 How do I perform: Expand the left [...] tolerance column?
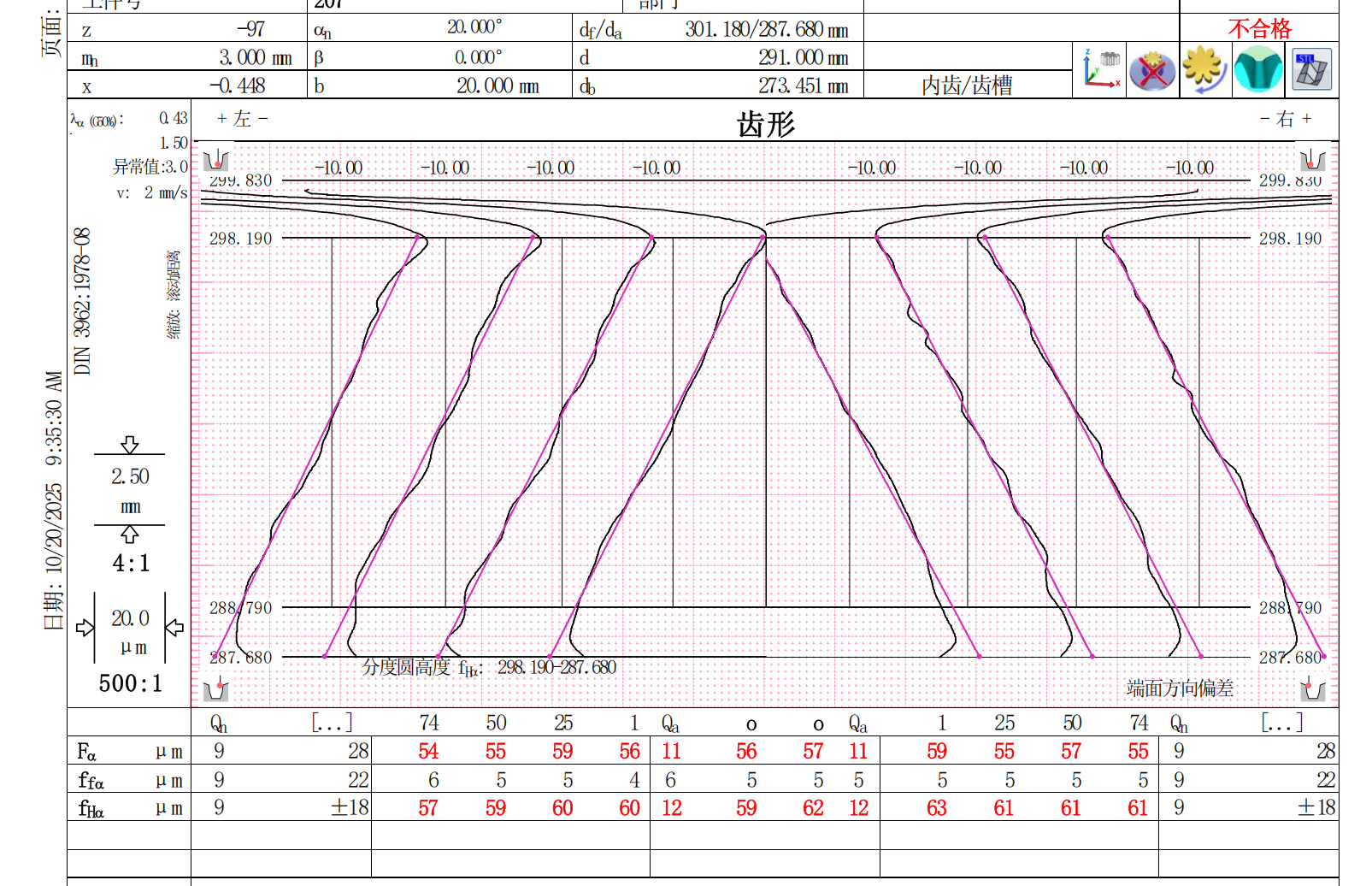(x=332, y=724)
